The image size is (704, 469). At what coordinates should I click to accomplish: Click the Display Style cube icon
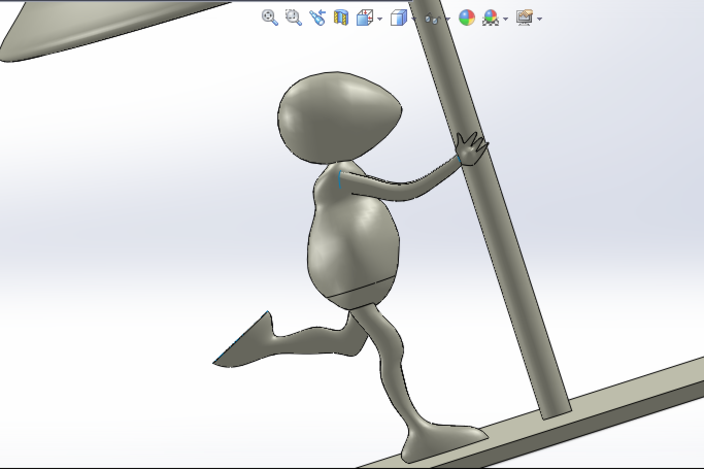398,17
